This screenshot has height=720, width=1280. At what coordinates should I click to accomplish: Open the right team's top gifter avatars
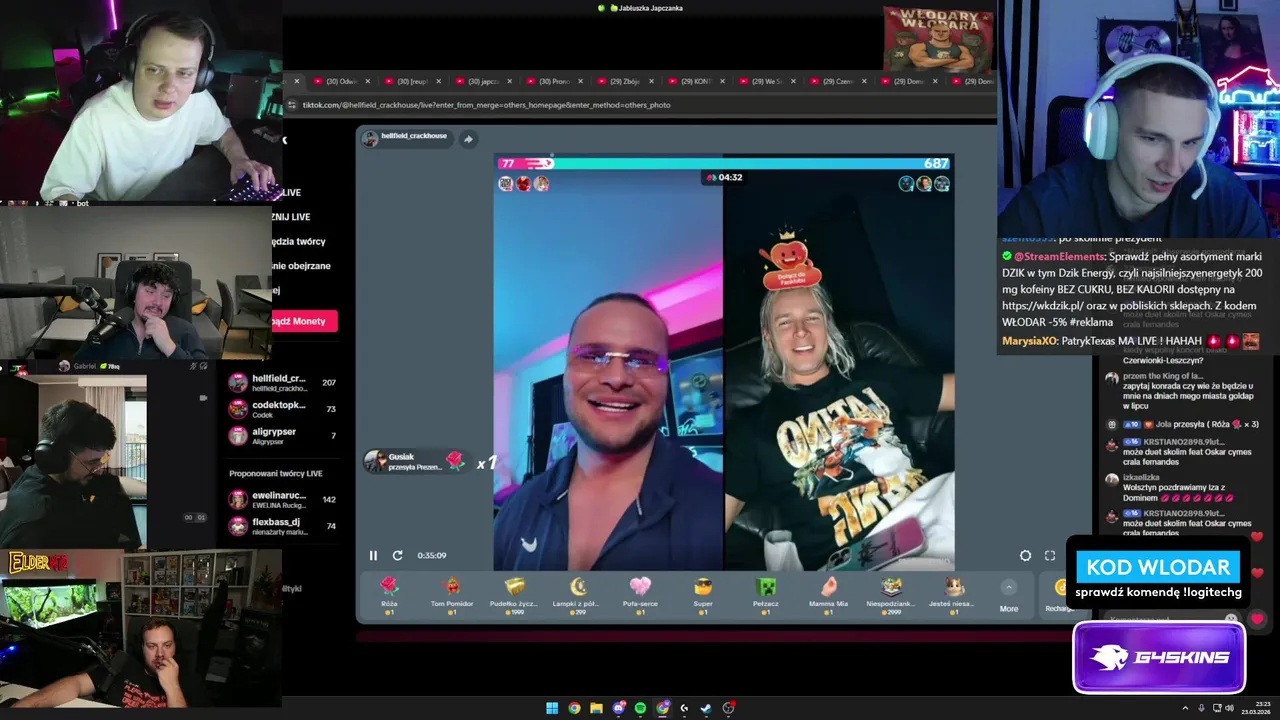(x=924, y=183)
